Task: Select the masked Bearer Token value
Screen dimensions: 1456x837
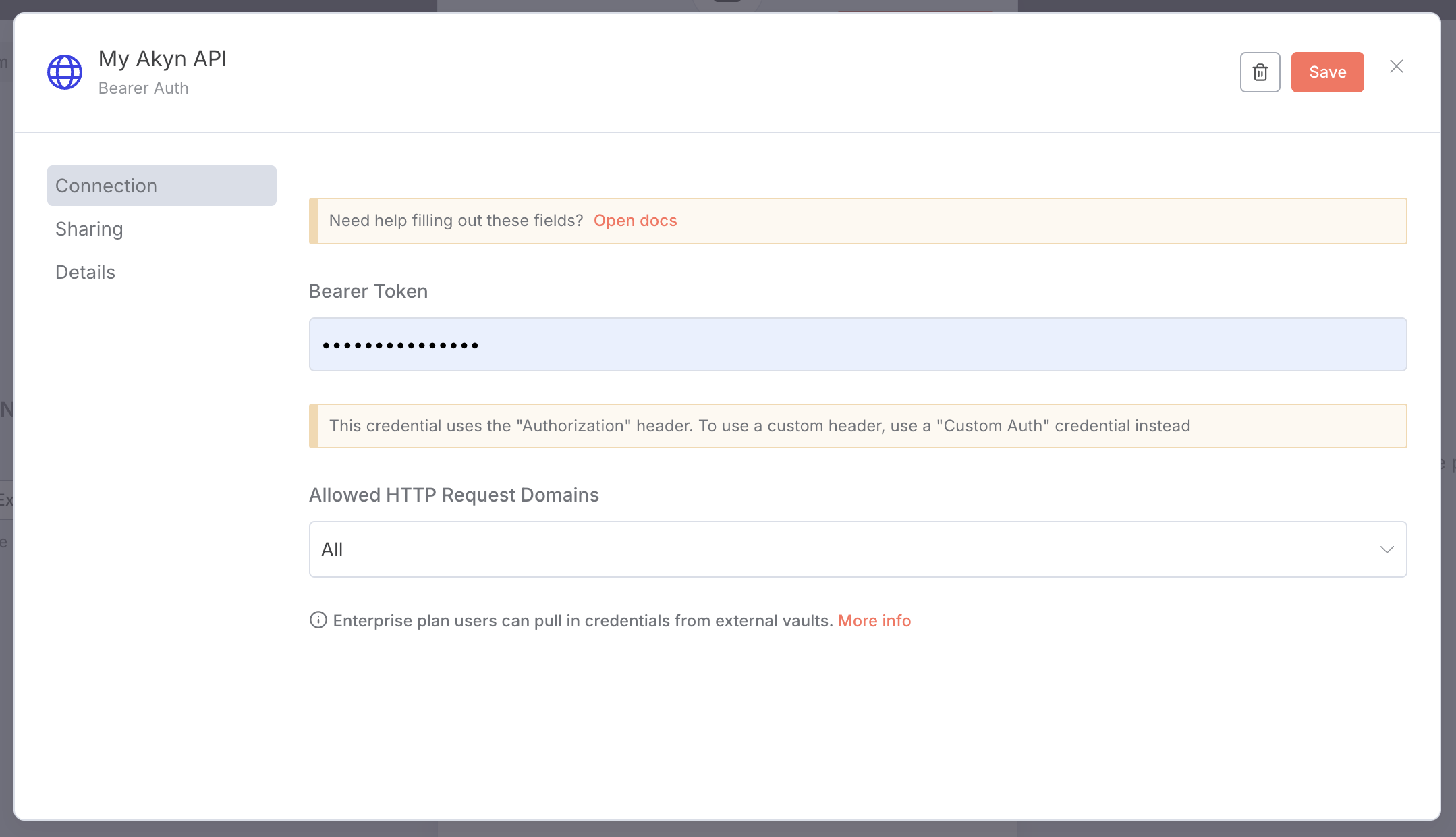Action: tap(401, 344)
